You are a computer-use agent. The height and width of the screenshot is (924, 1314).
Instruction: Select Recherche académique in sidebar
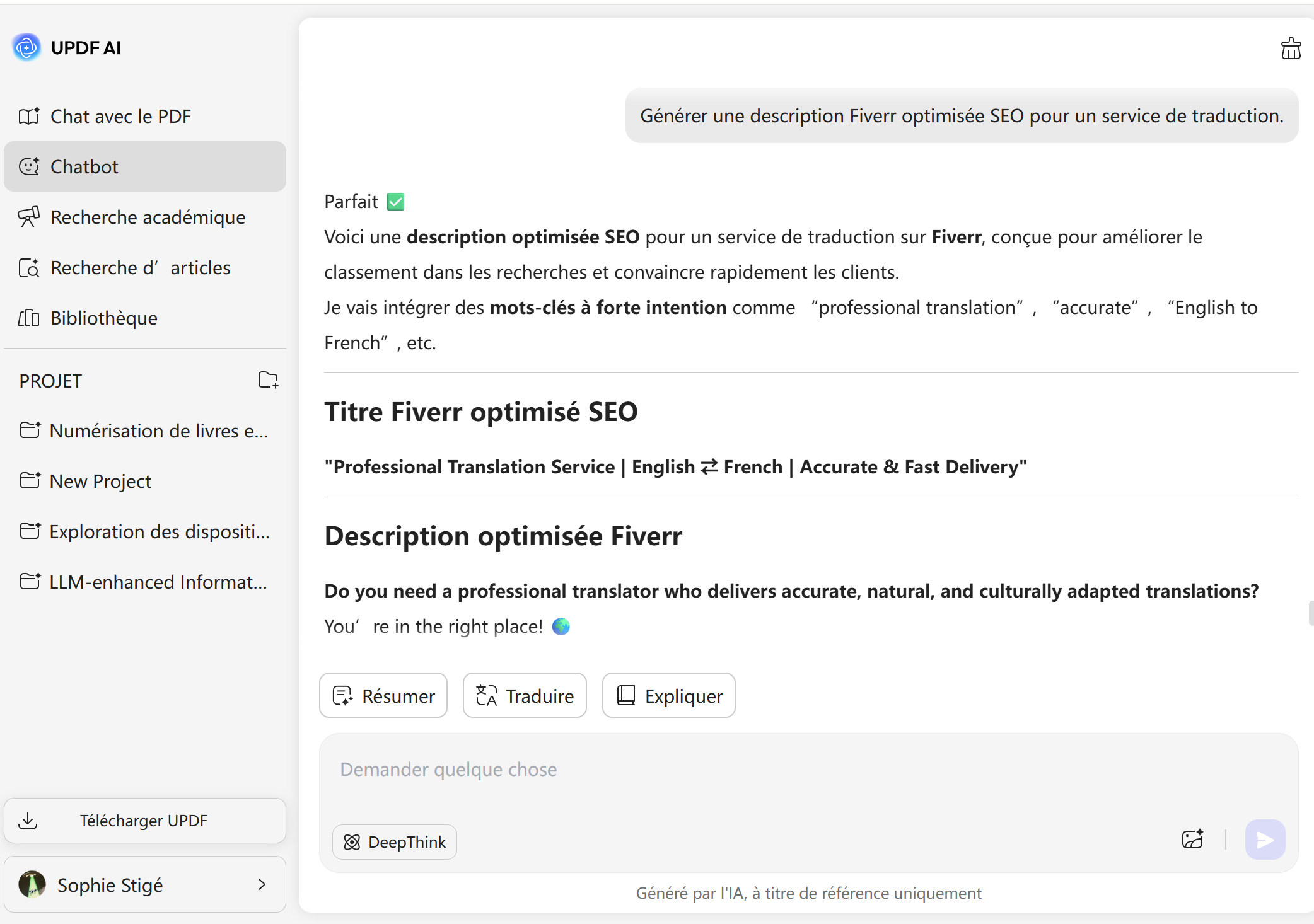[147, 217]
